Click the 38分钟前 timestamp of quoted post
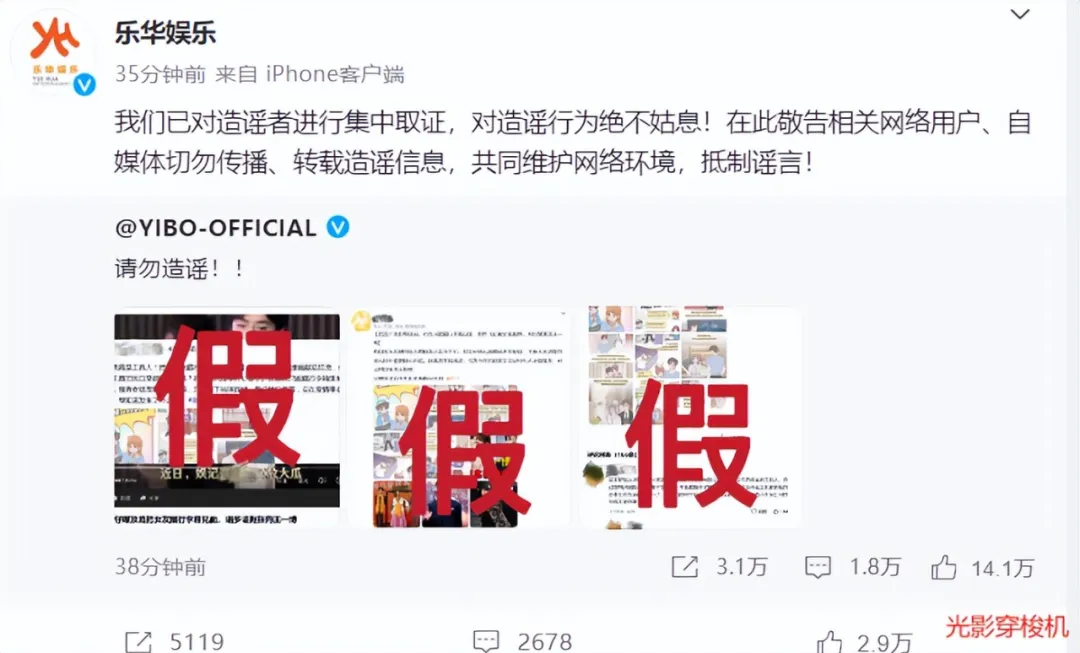Viewport: 1080px width, 653px height. pos(160,567)
